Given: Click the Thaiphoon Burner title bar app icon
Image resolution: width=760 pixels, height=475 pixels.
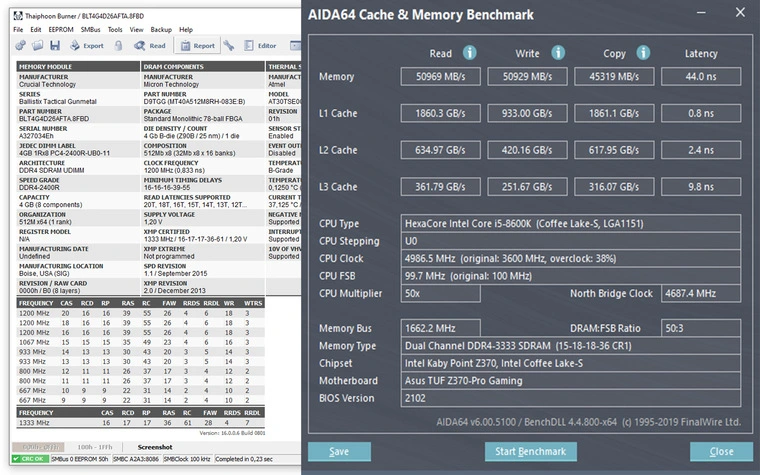Looking at the screenshot, I should click(18, 16).
